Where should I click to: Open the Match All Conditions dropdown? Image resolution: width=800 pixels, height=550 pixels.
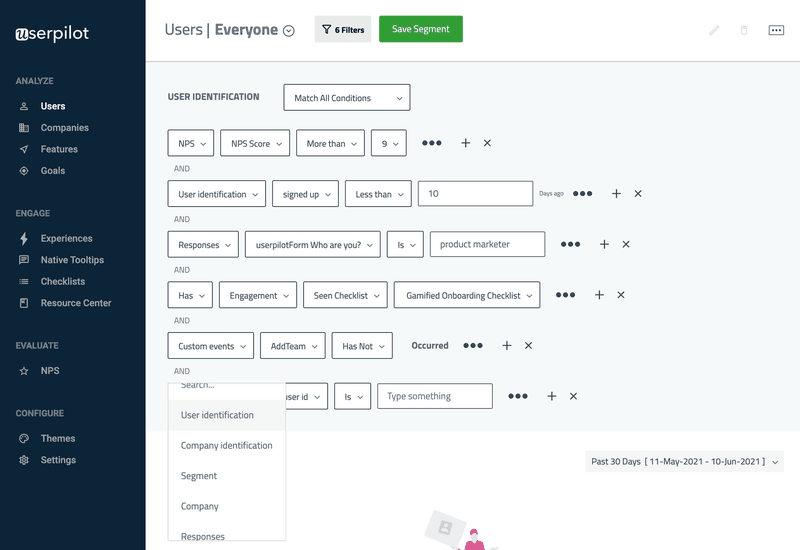point(347,97)
